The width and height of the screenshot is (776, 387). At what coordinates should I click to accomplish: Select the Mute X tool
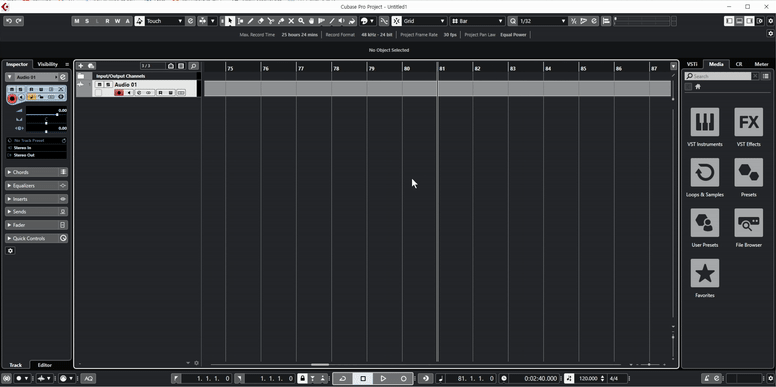coord(291,21)
